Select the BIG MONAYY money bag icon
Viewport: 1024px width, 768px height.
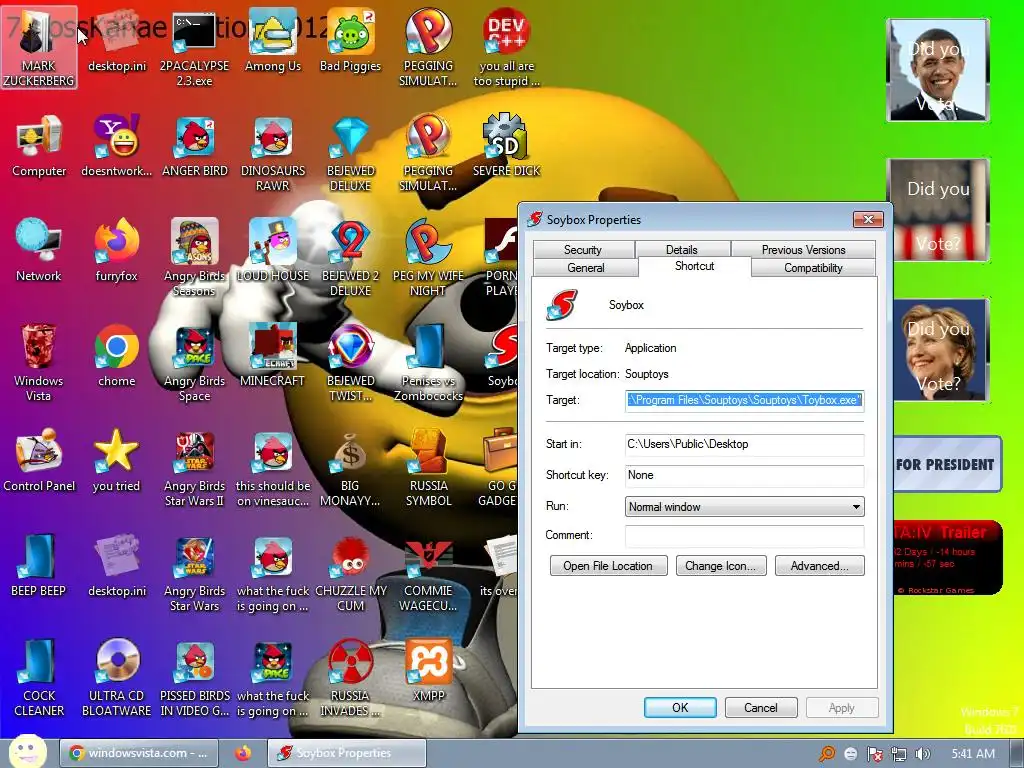(x=350, y=468)
